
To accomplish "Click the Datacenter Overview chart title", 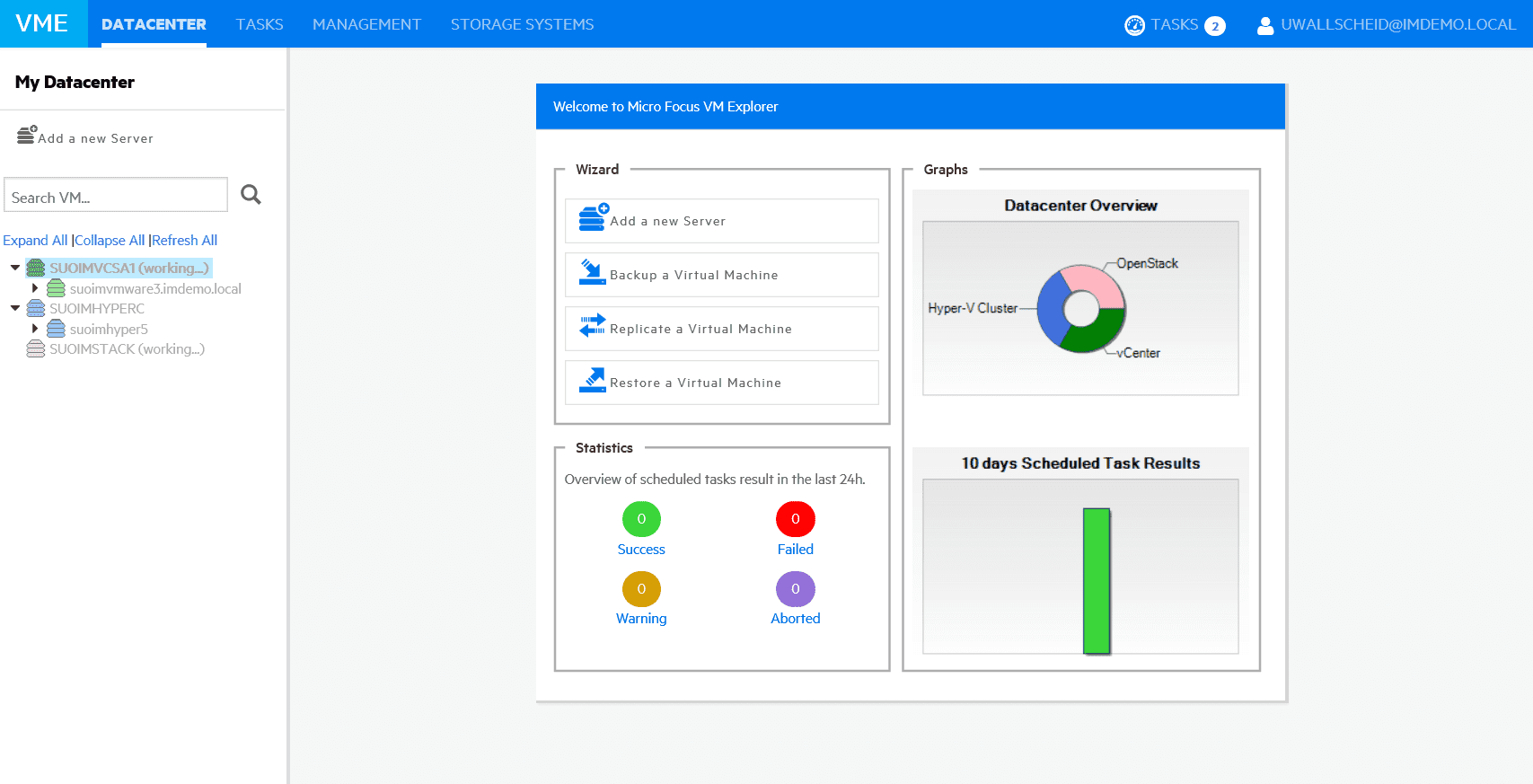I will (x=1080, y=206).
